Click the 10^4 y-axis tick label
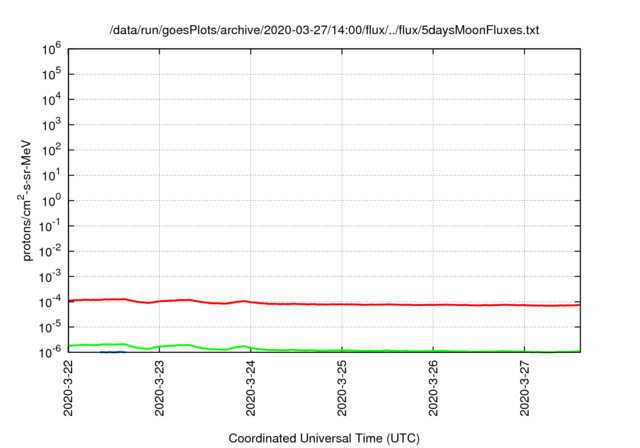The height and width of the screenshot is (448, 640). point(51,100)
